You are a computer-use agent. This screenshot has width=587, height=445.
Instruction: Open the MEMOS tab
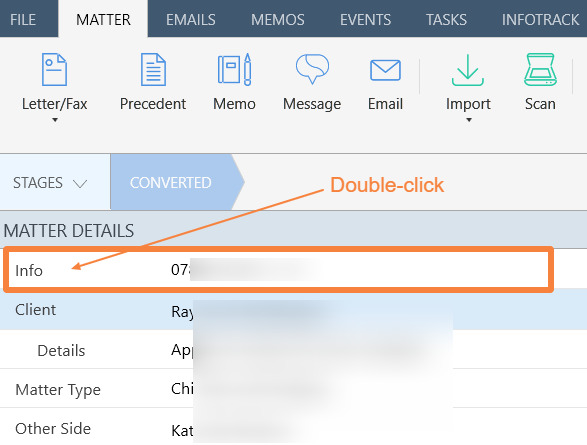pyautogui.click(x=278, y=19)
